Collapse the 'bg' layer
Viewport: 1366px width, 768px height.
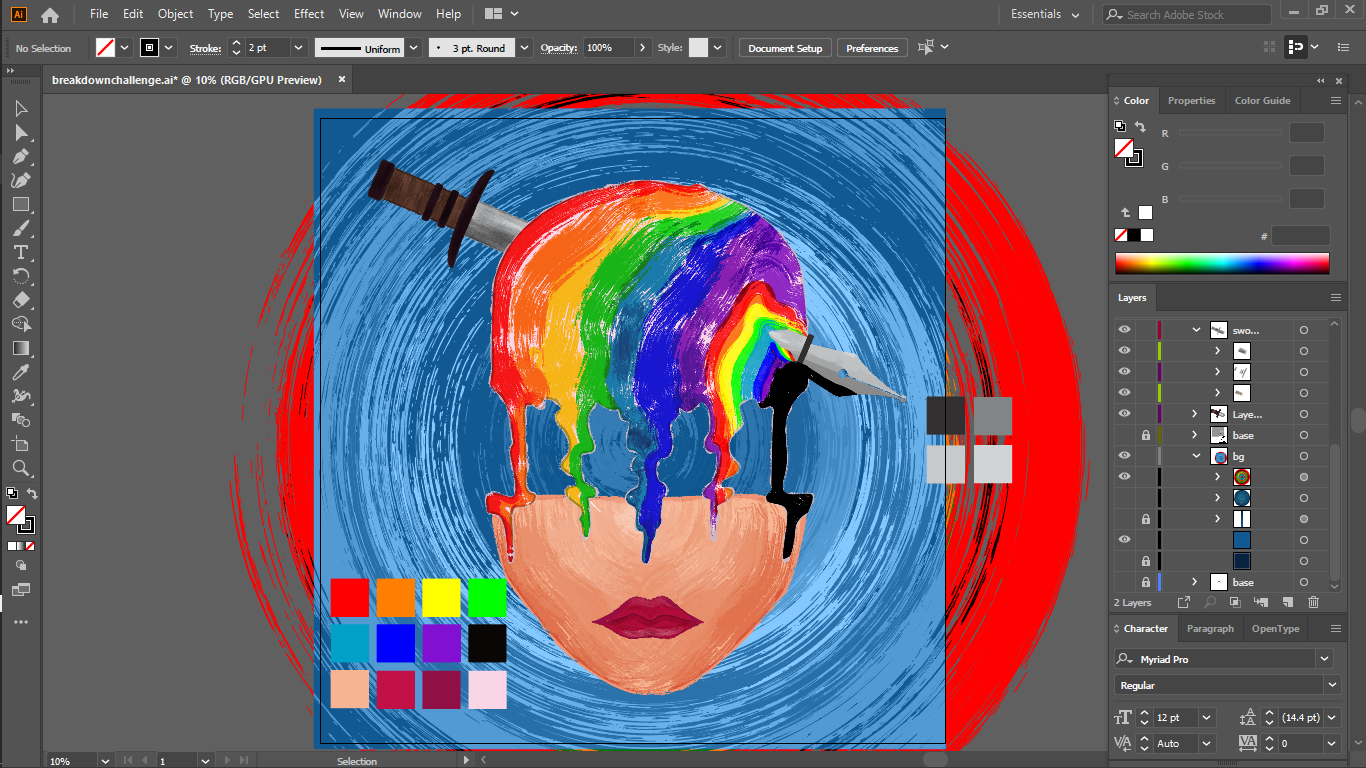1196,456
